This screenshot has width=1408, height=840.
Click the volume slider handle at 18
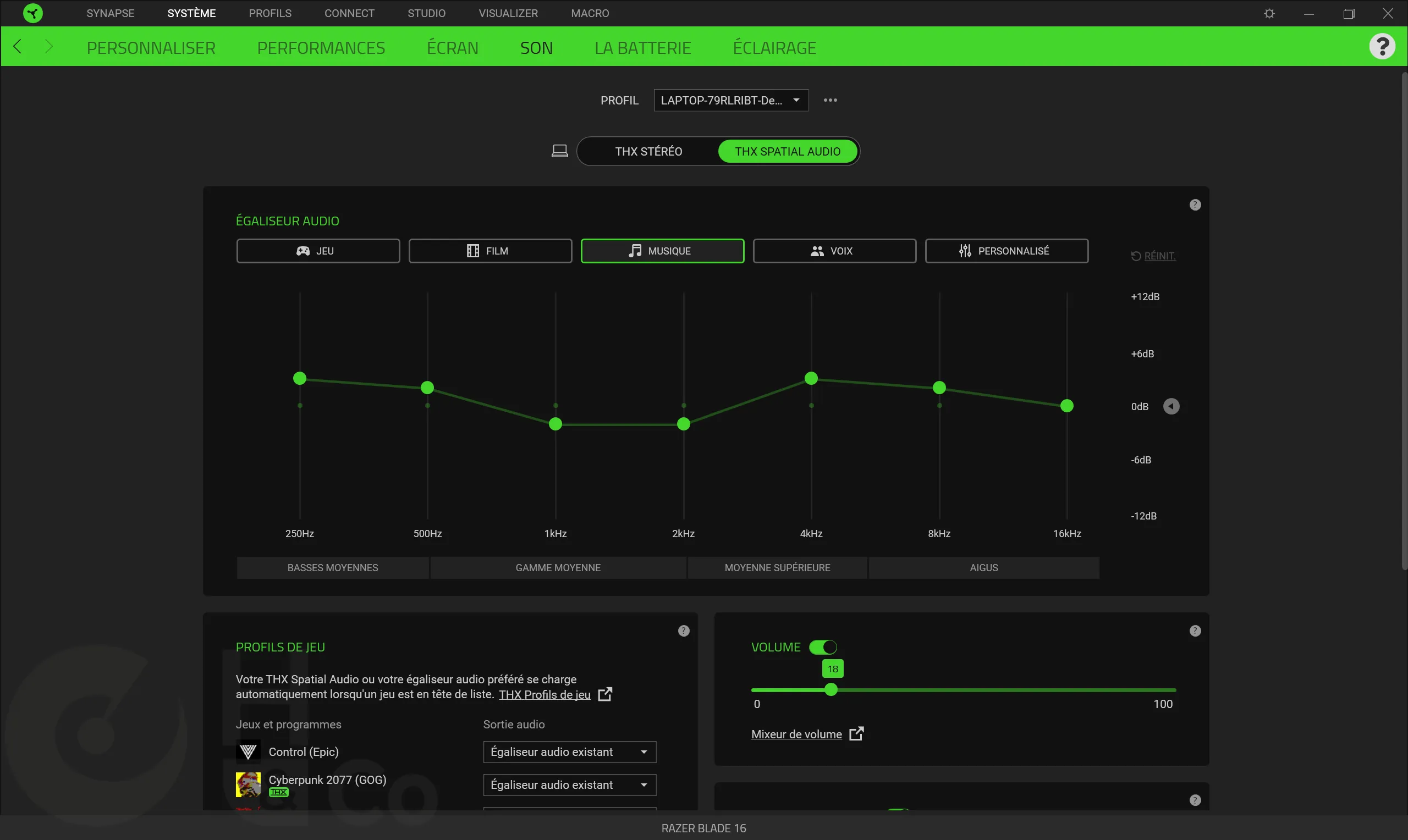click(831, 689)
